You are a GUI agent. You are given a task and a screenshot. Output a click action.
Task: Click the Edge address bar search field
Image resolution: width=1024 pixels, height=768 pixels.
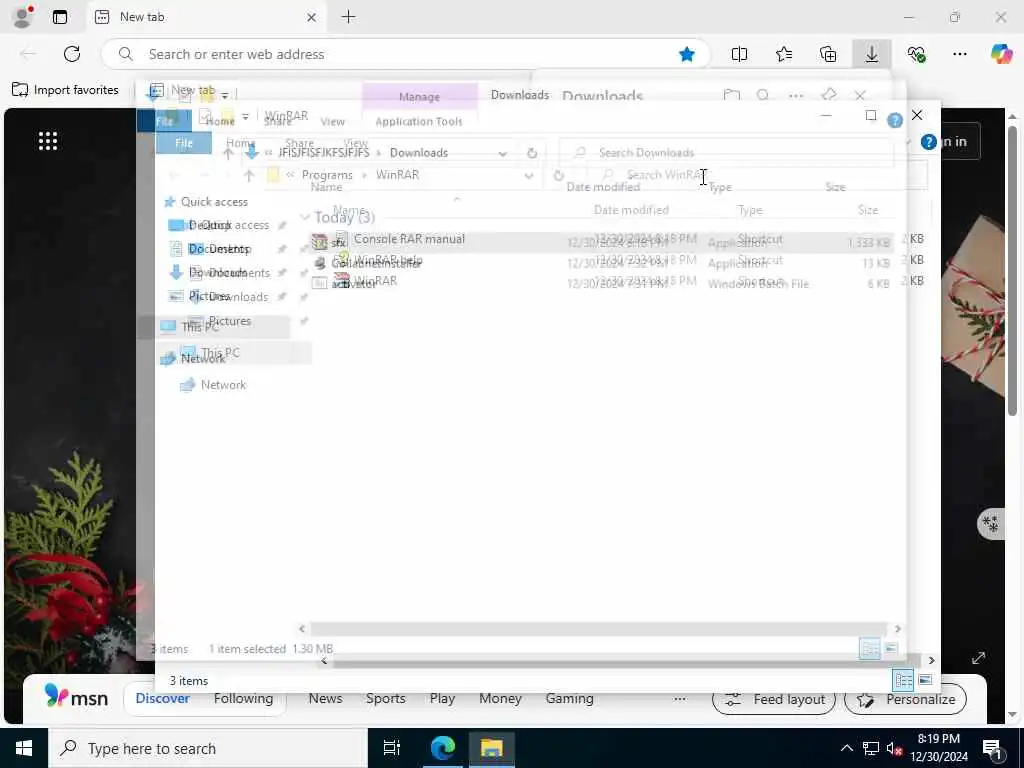pyautogui.click(x=405, y=54)
